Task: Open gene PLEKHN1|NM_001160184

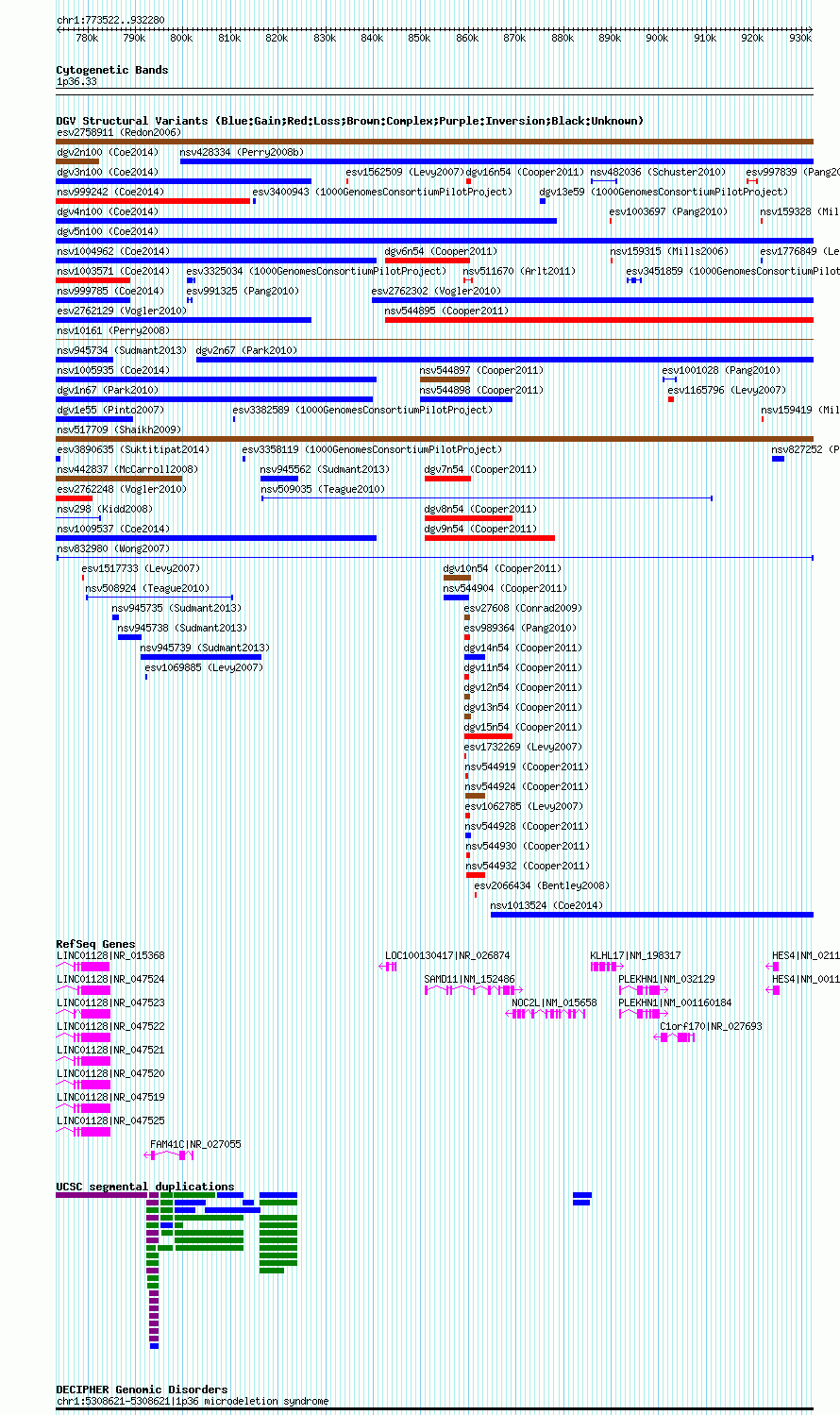Action: point(676,1002)
